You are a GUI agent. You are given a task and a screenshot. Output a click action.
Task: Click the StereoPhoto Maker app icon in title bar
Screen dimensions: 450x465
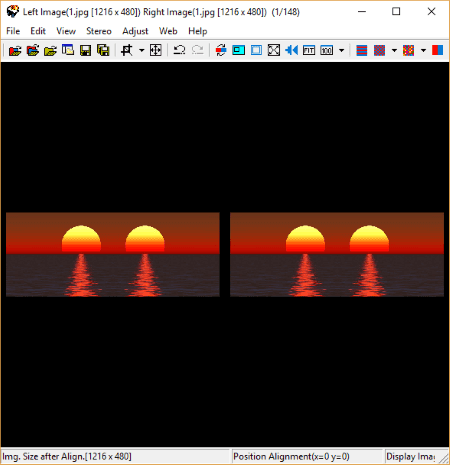point(13,11)
